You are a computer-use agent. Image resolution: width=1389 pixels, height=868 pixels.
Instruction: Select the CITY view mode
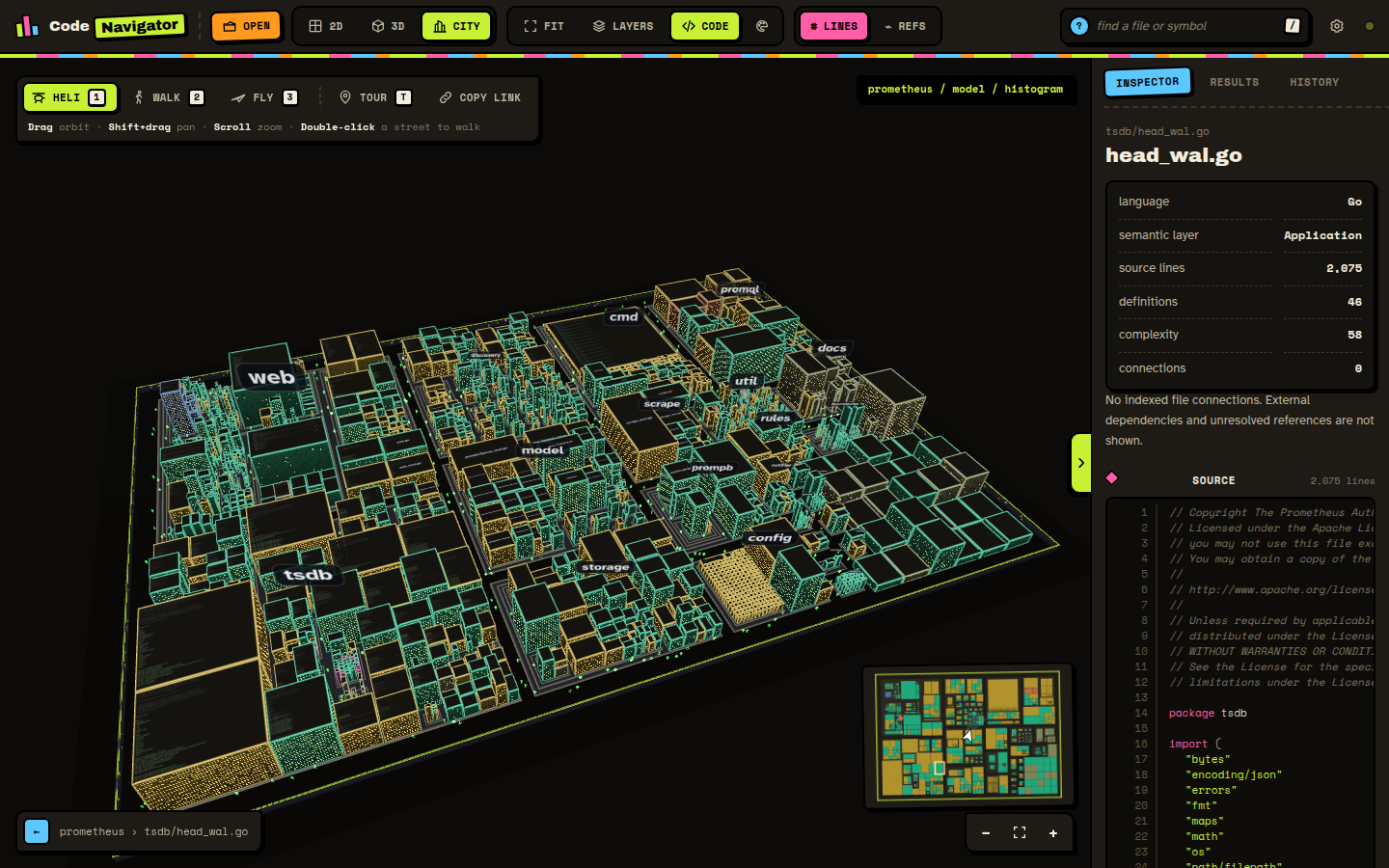tap(456, 26)
